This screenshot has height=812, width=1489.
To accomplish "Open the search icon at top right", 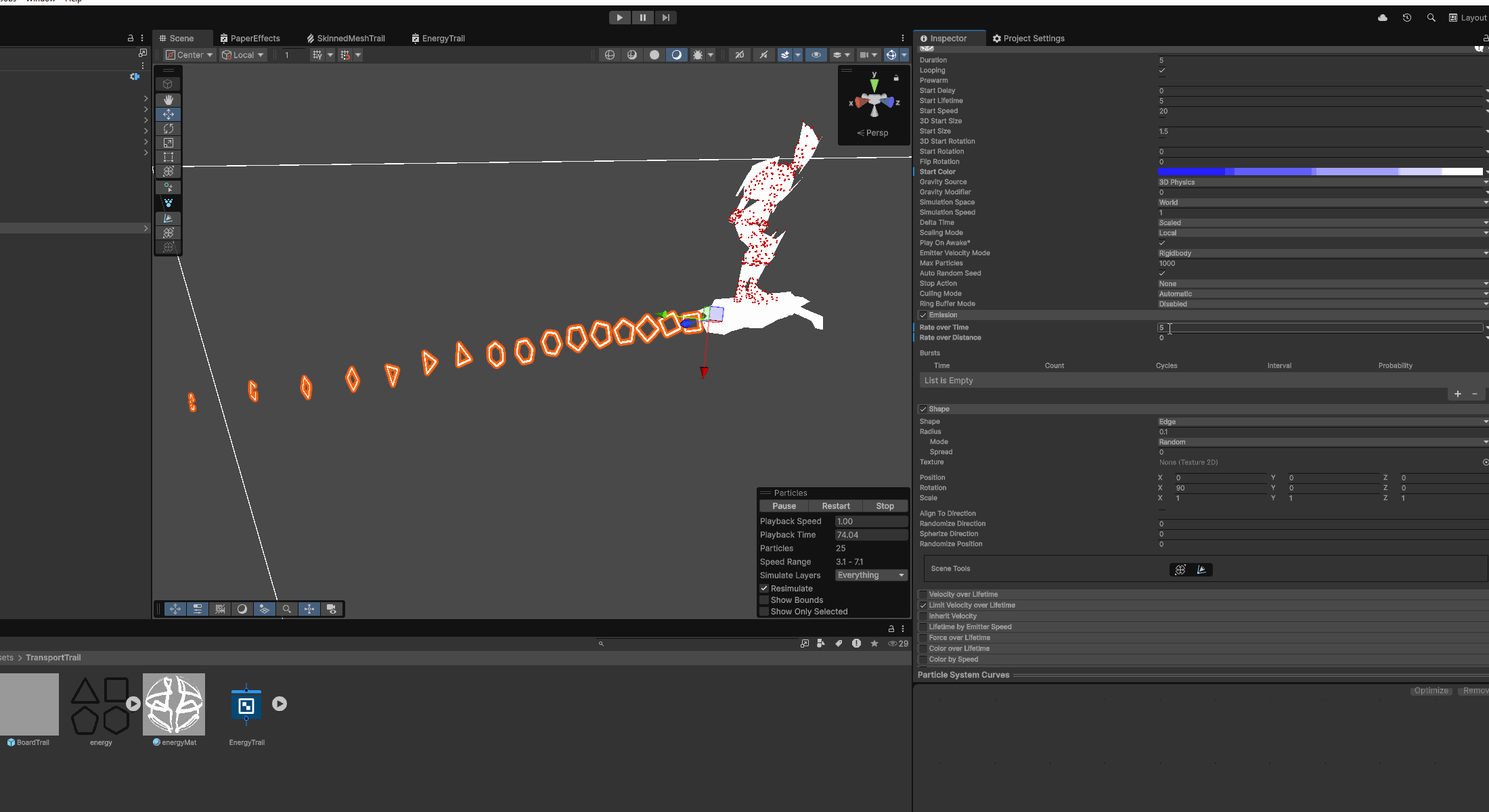I will (x=1431, y=18).
